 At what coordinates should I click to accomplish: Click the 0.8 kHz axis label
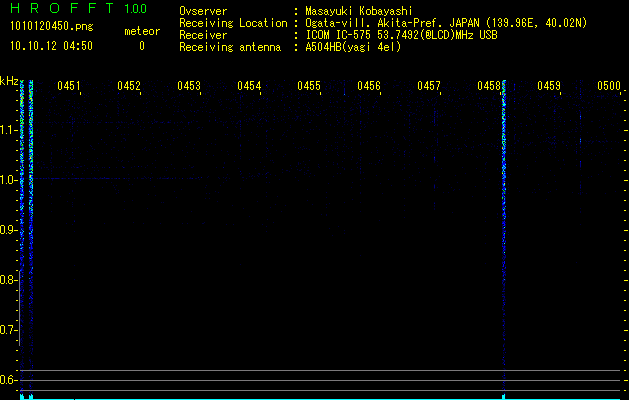[8, 280]
